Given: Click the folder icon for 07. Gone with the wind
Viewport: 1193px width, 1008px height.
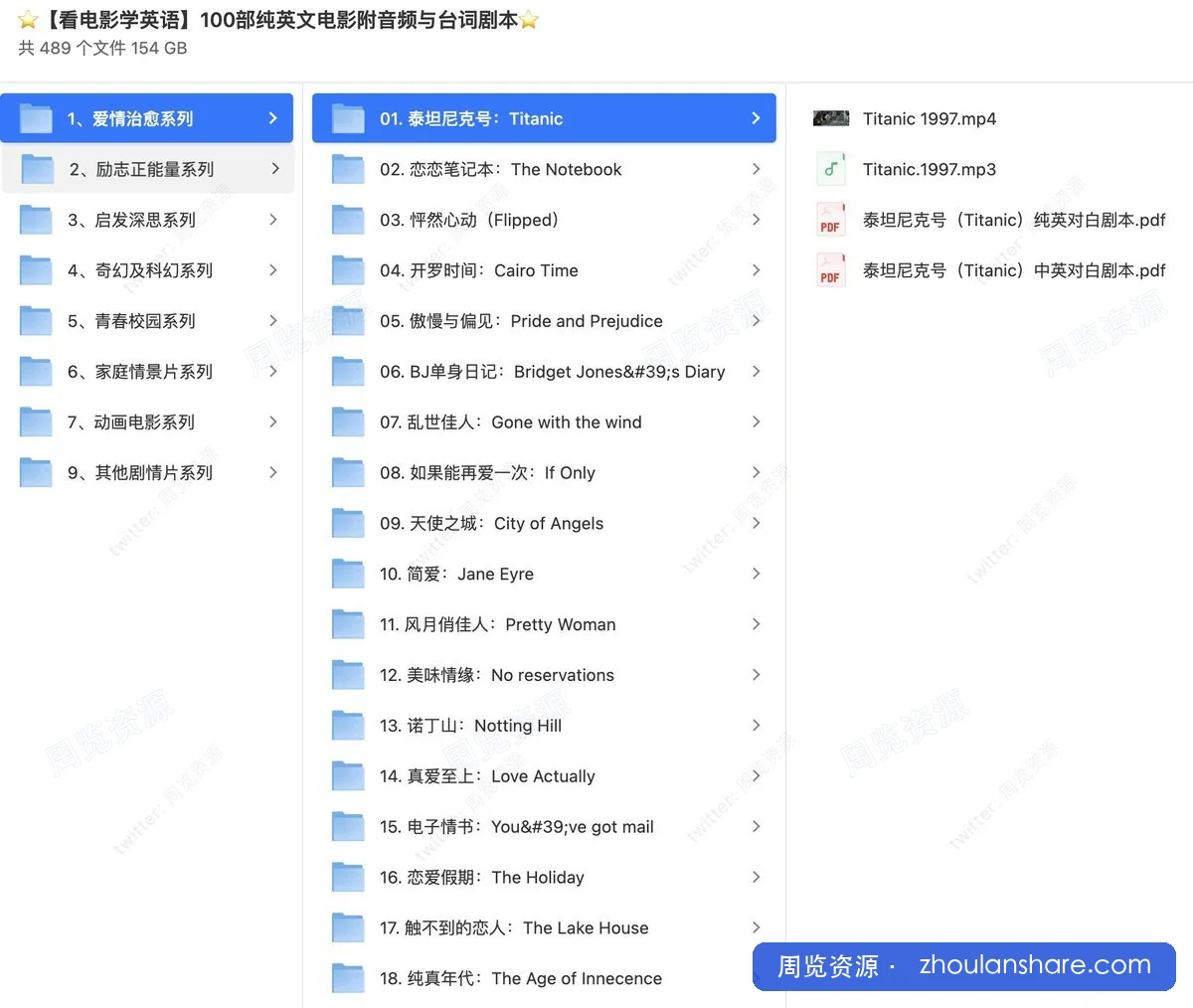Looking at the screenshot, I should pos(348,422).
